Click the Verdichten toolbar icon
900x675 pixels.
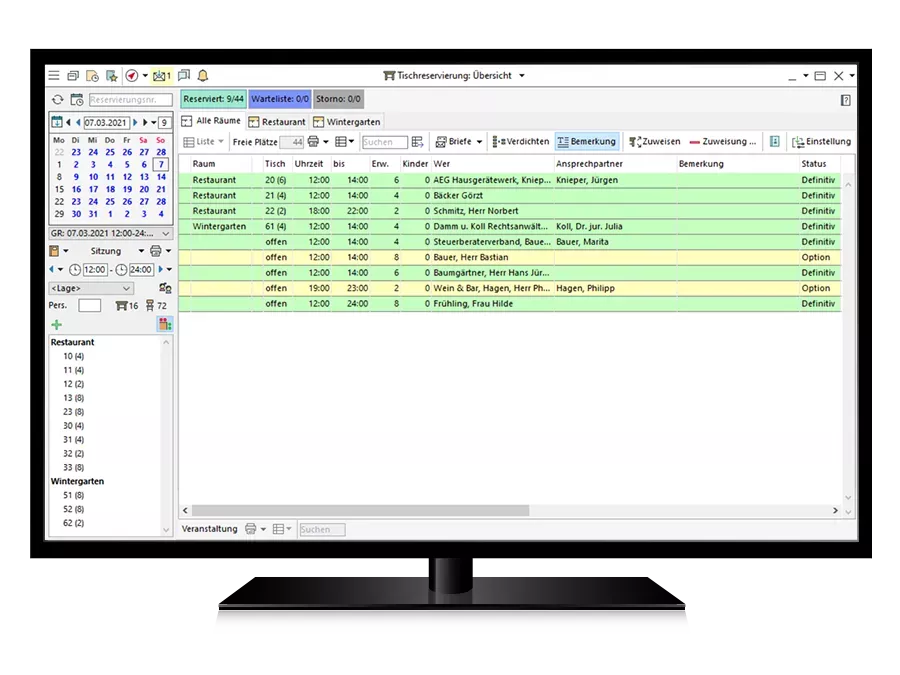click(520, 142)
